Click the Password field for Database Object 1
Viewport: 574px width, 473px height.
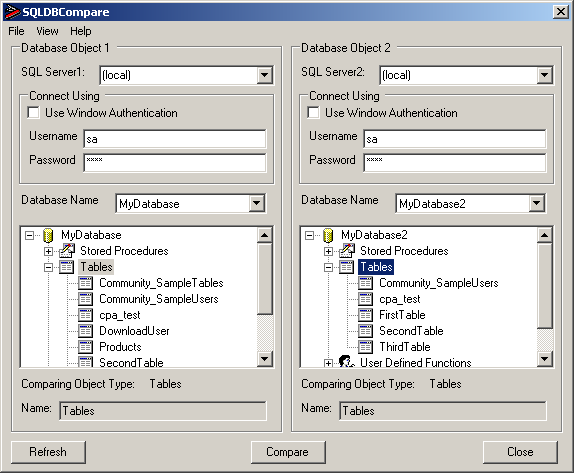click(x=175, y=163)
